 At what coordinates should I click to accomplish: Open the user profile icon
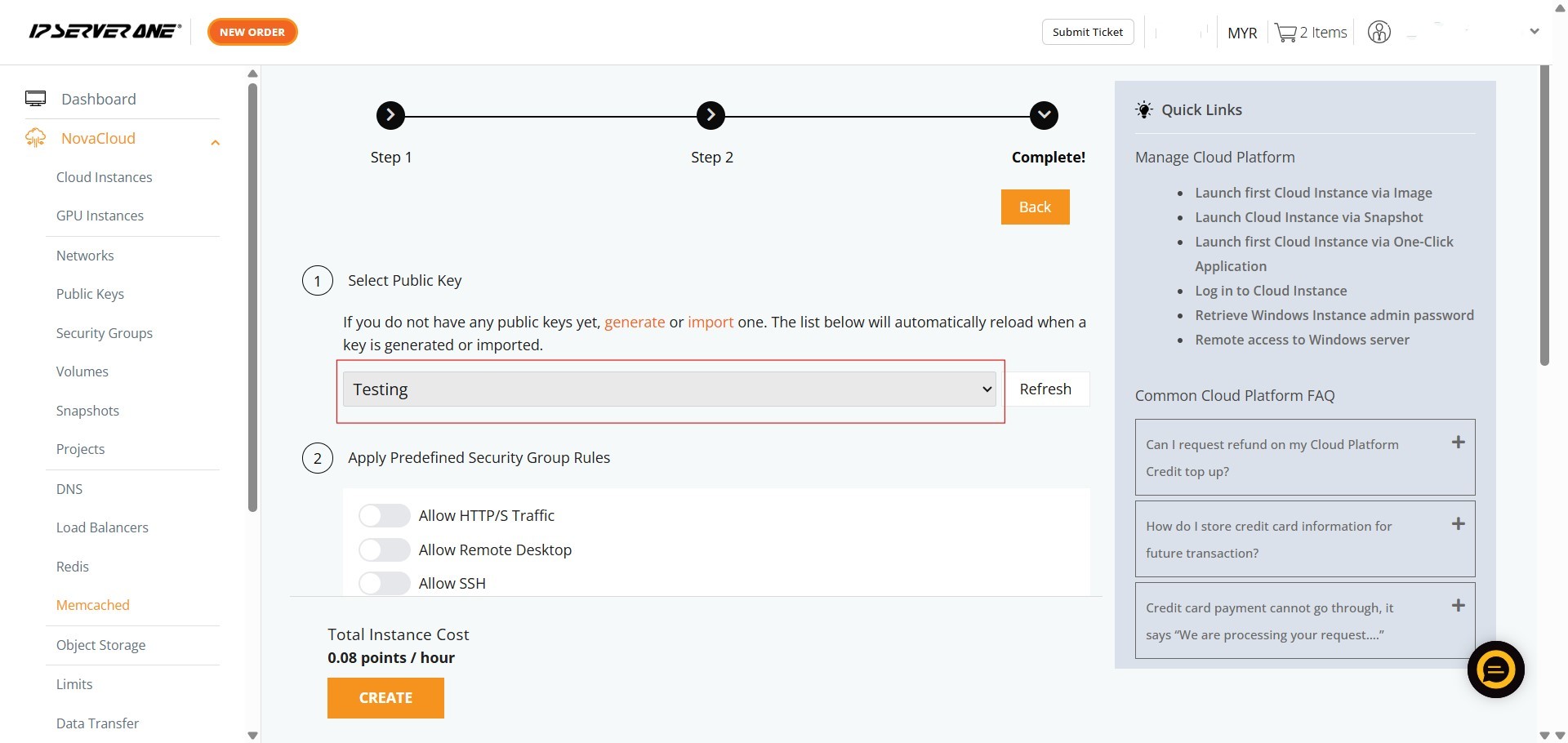[1379, 33]
